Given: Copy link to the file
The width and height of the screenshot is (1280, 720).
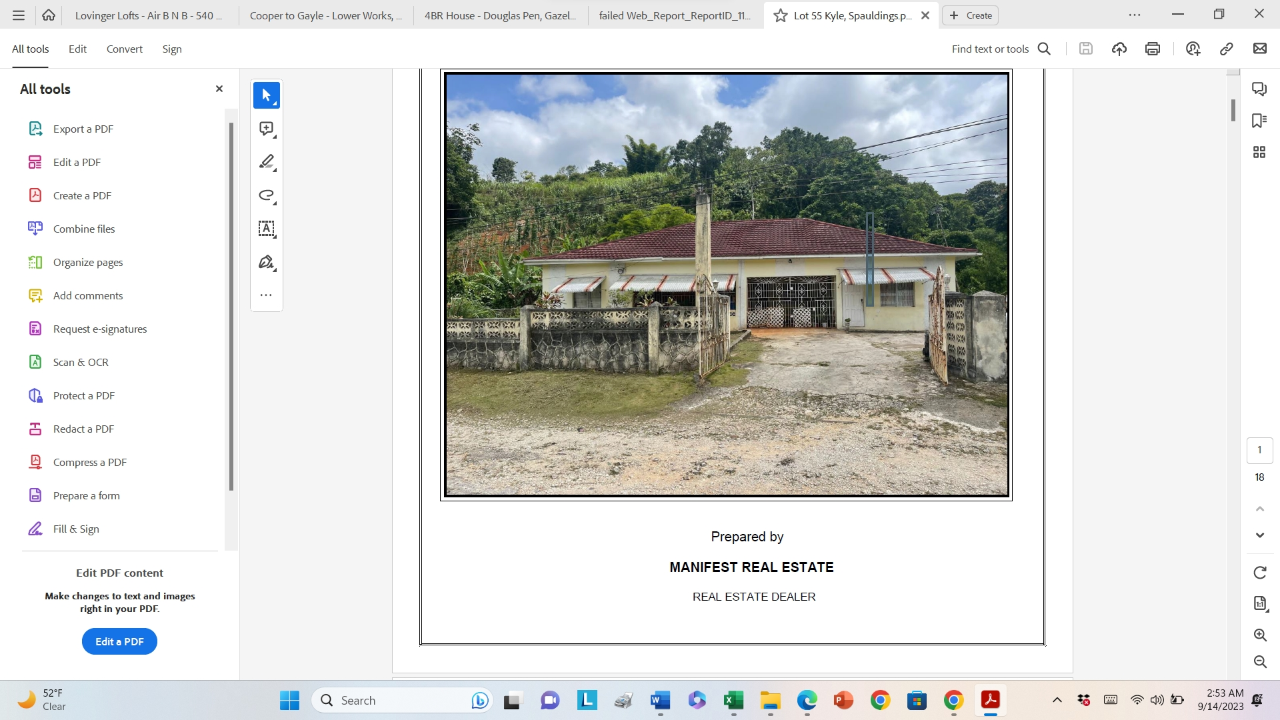Looking at the screenshot, I should point(1226,49).
